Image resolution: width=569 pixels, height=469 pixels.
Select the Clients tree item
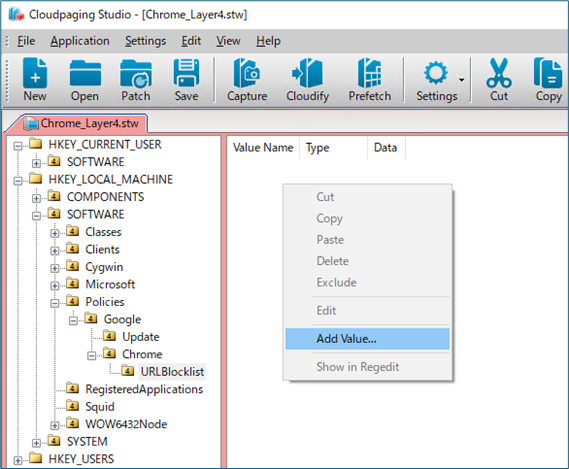coord(102,249)
